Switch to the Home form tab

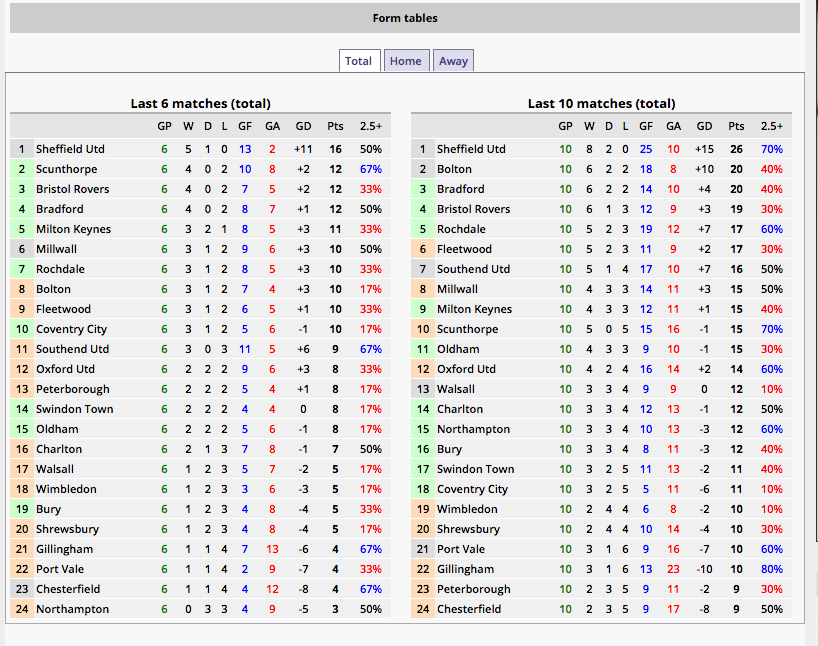(x=406, y=61)
